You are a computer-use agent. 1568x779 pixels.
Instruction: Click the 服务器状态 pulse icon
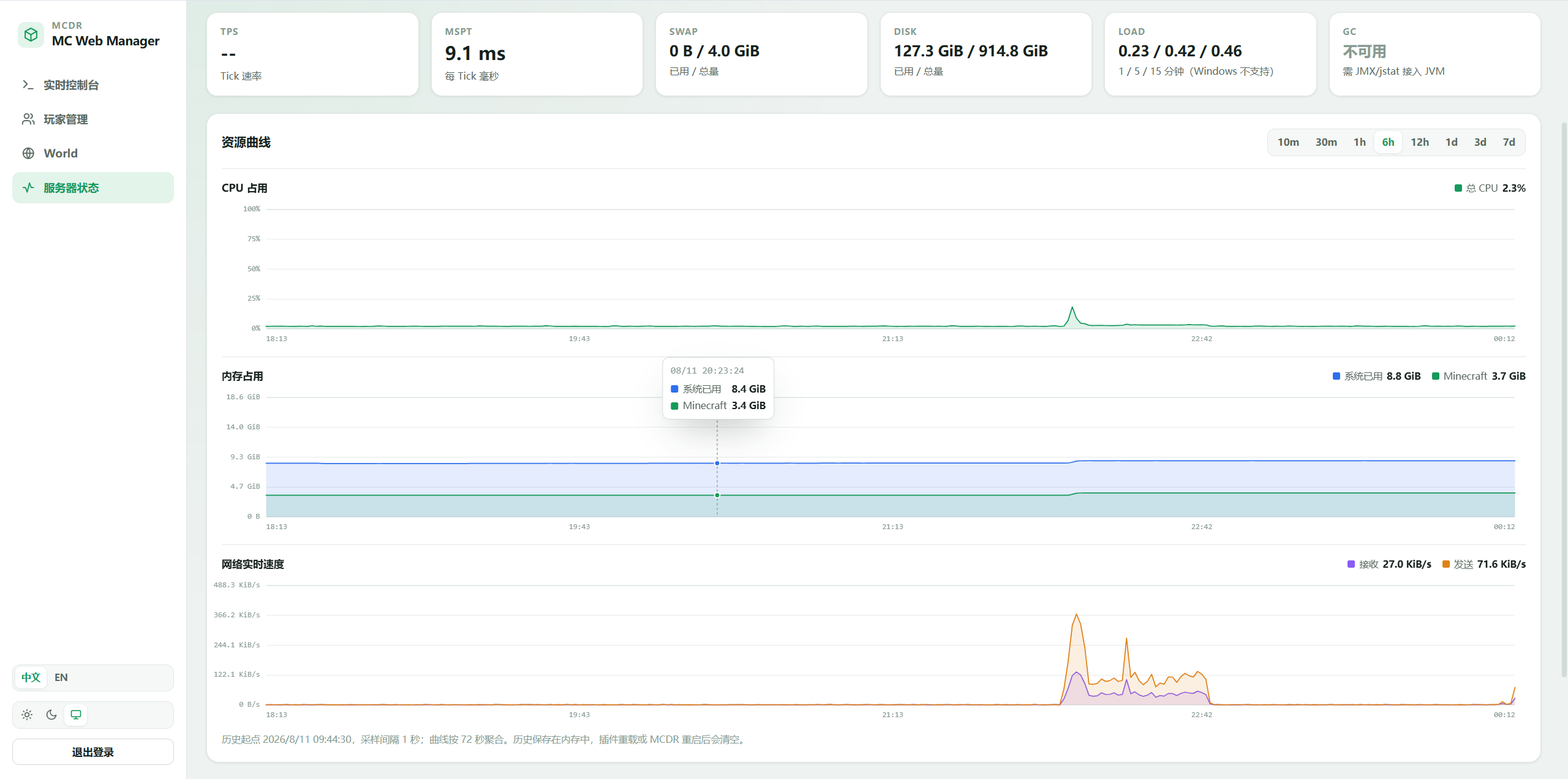28,187
